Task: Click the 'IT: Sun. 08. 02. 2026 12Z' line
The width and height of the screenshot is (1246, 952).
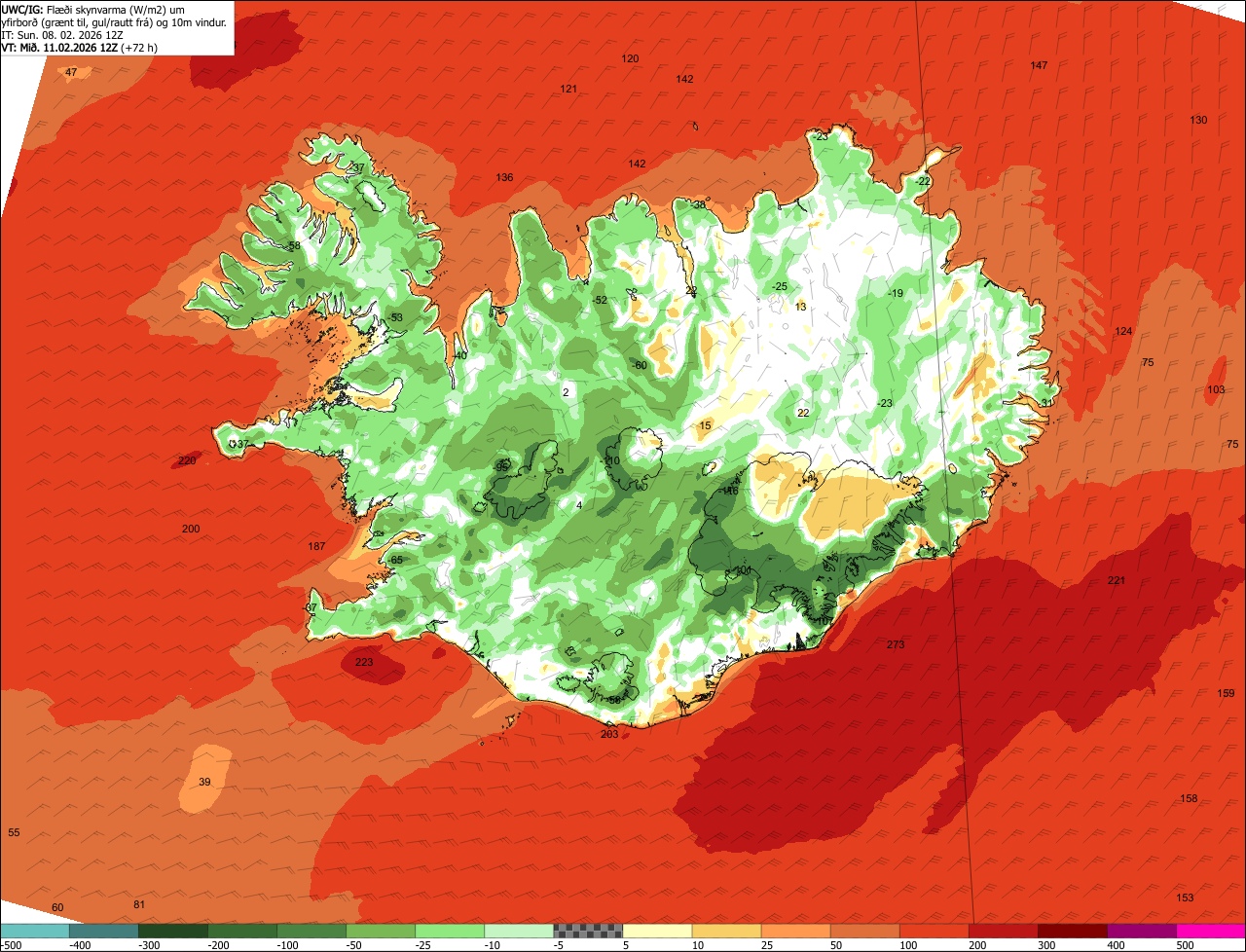Action: [62, 34]
